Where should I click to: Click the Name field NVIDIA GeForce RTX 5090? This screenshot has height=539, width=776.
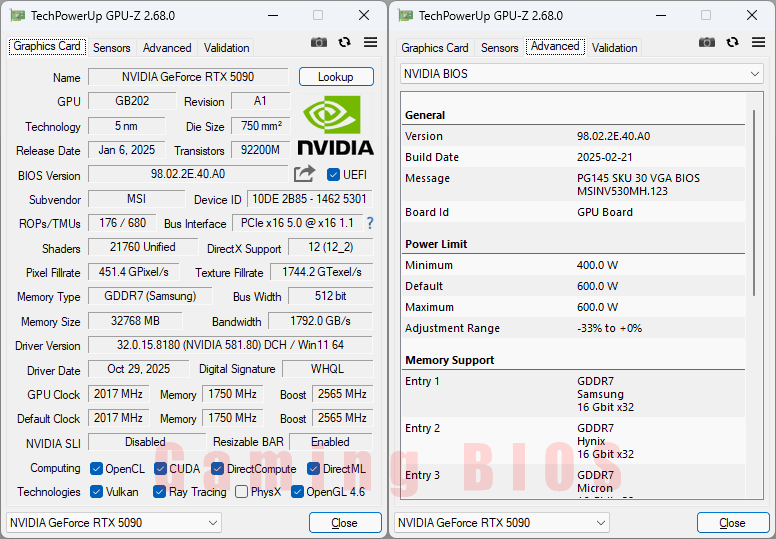[x=188, y=77]
